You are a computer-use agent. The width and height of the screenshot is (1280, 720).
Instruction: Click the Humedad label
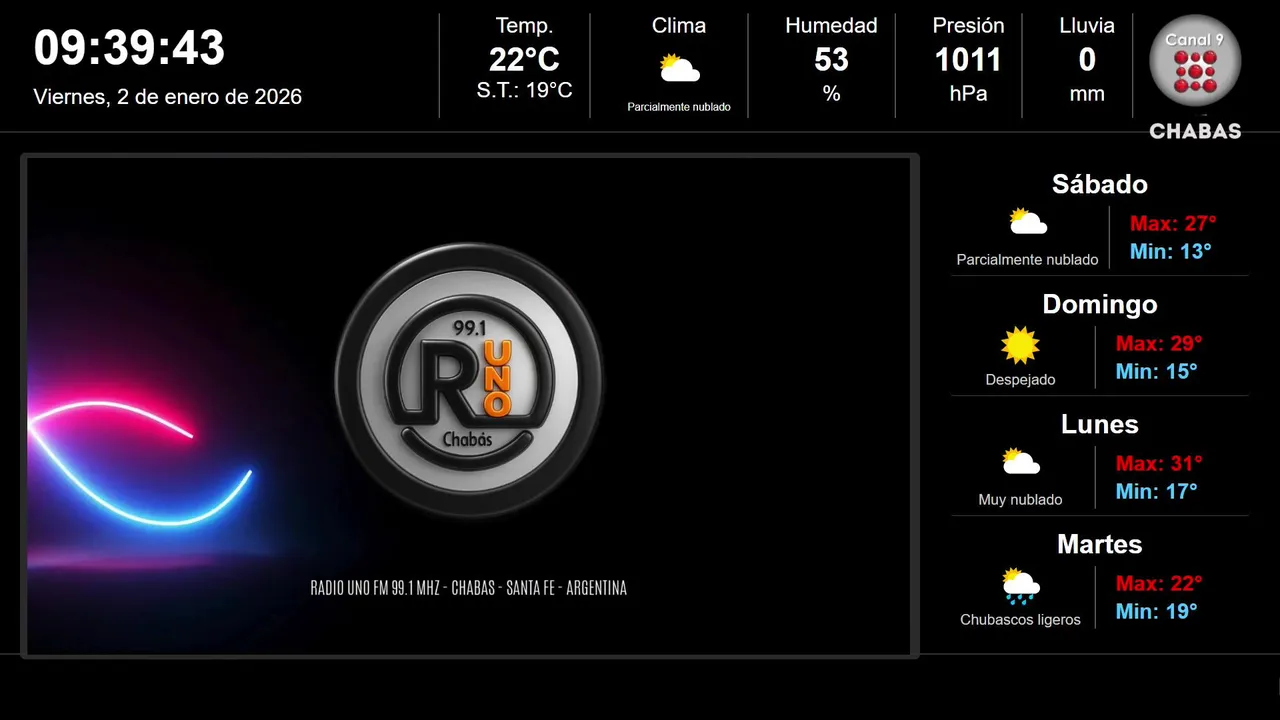click(x=831, y=26)
